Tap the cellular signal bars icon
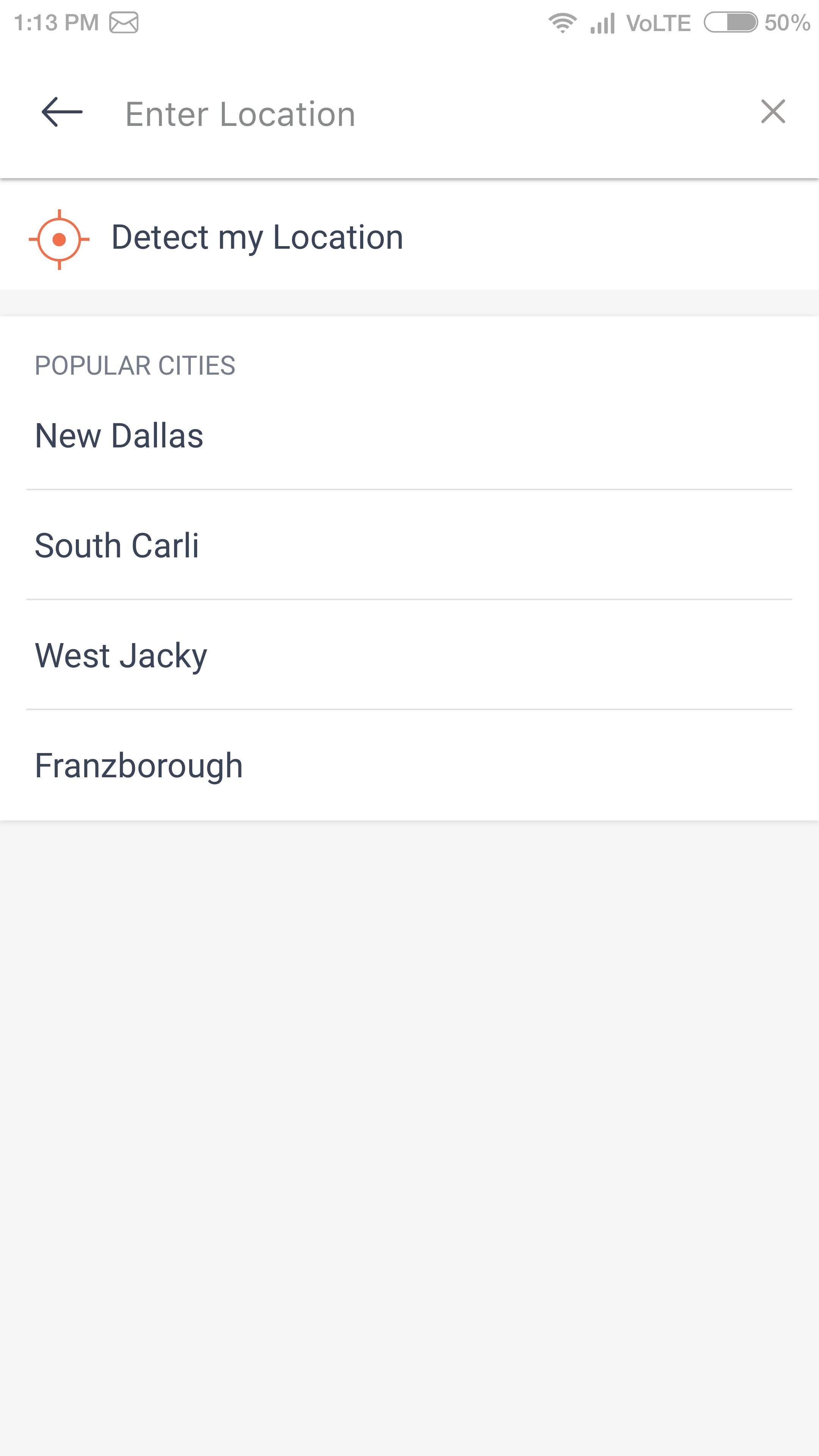This screenshot has height=1456, width=819. click(602, 23)
